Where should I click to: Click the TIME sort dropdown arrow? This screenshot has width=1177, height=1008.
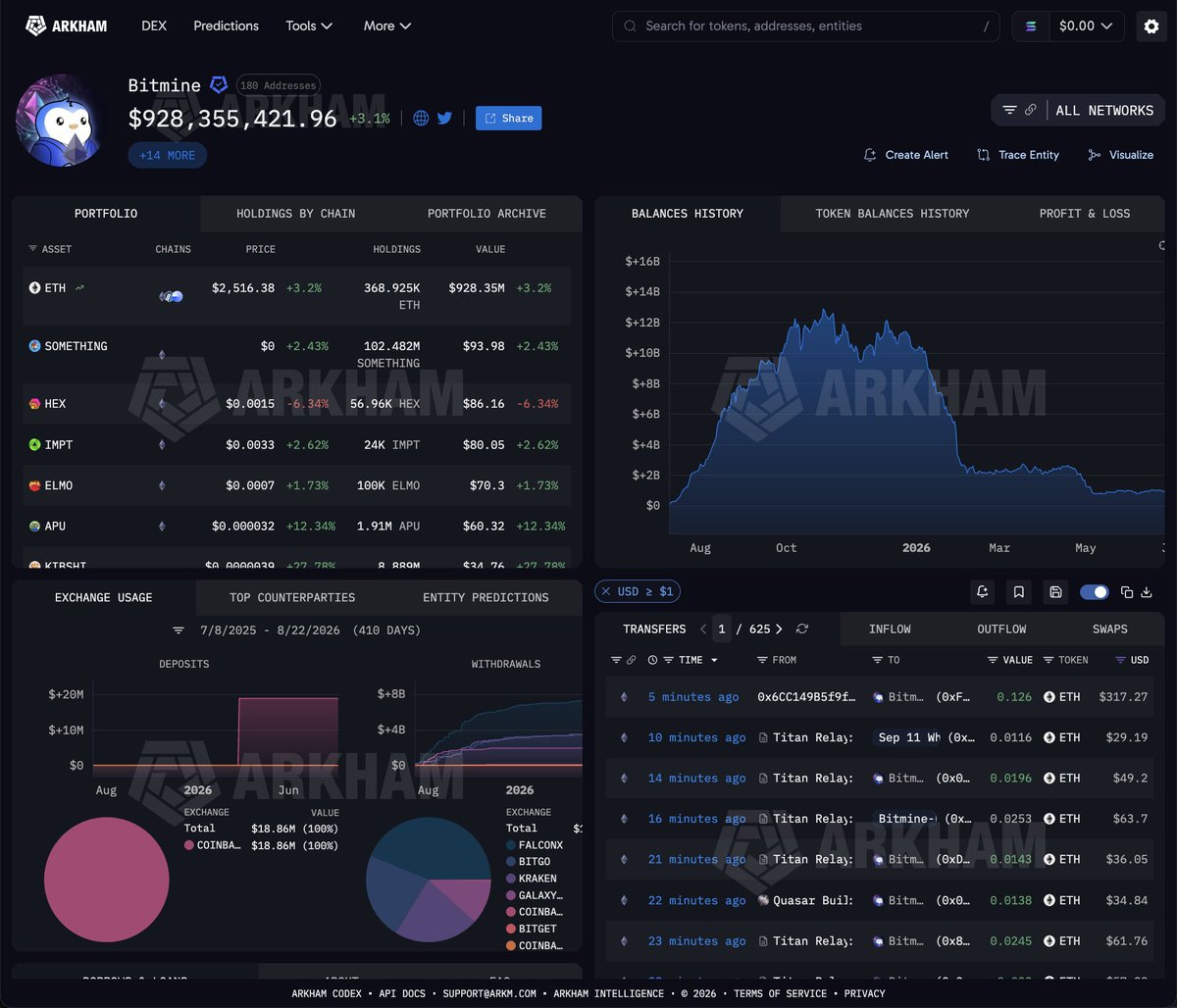[714, 660]
